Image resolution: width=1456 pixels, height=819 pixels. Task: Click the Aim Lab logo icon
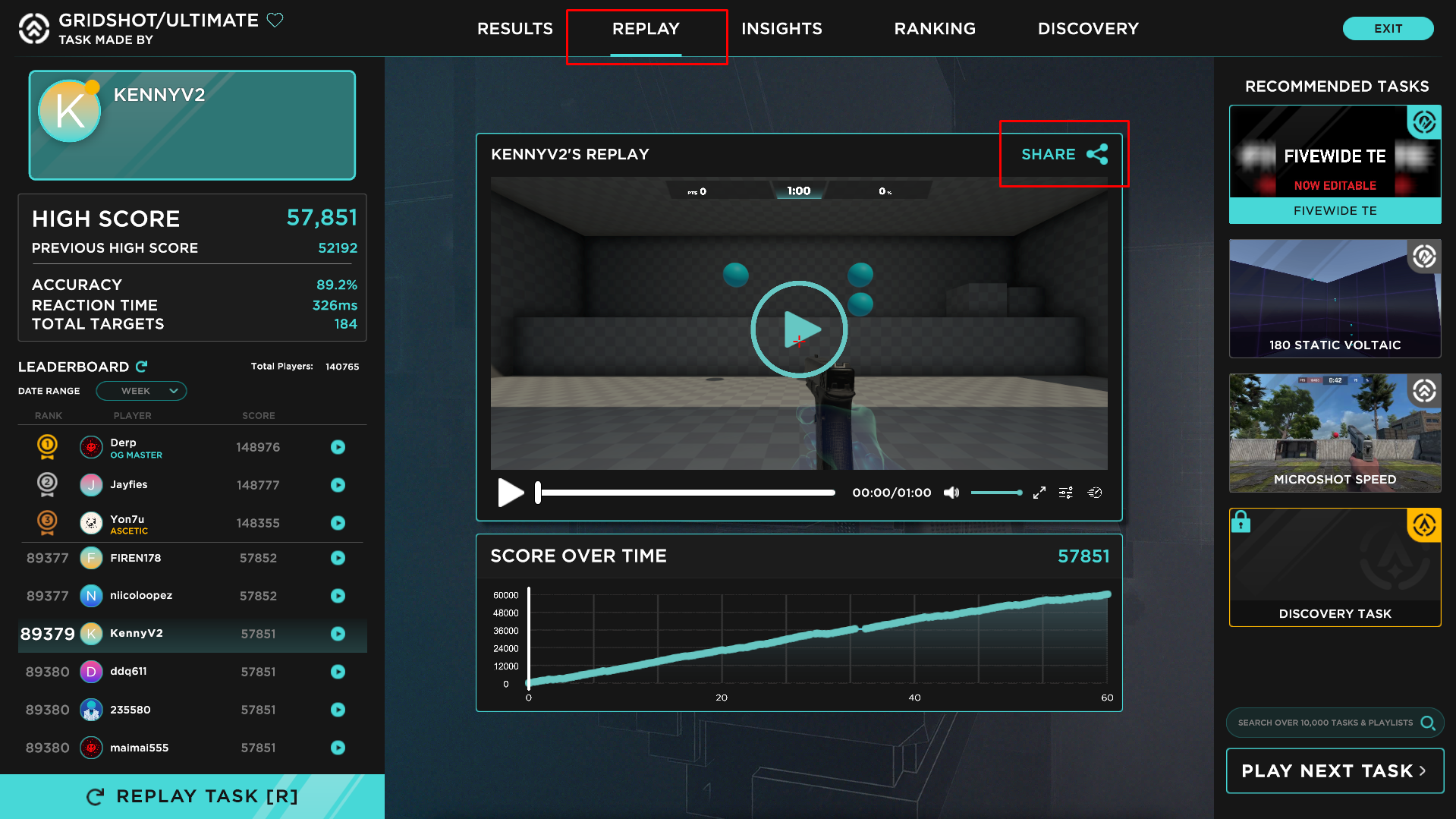coord(34,29)
